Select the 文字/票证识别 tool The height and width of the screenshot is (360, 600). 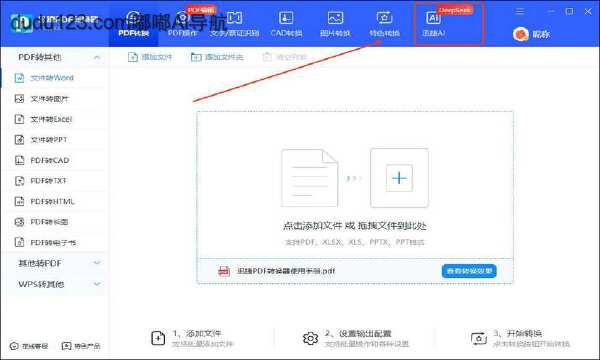pos(234,24)
